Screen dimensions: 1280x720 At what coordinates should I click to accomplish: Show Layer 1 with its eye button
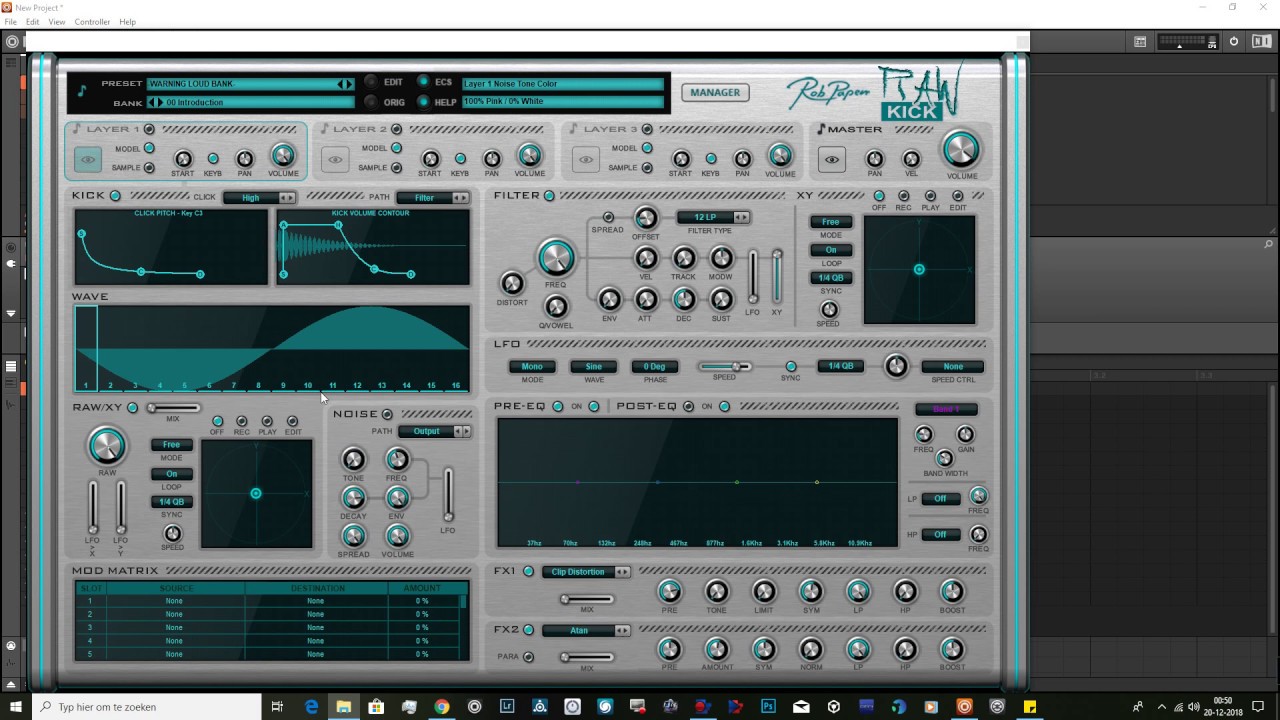pos(88,159)
